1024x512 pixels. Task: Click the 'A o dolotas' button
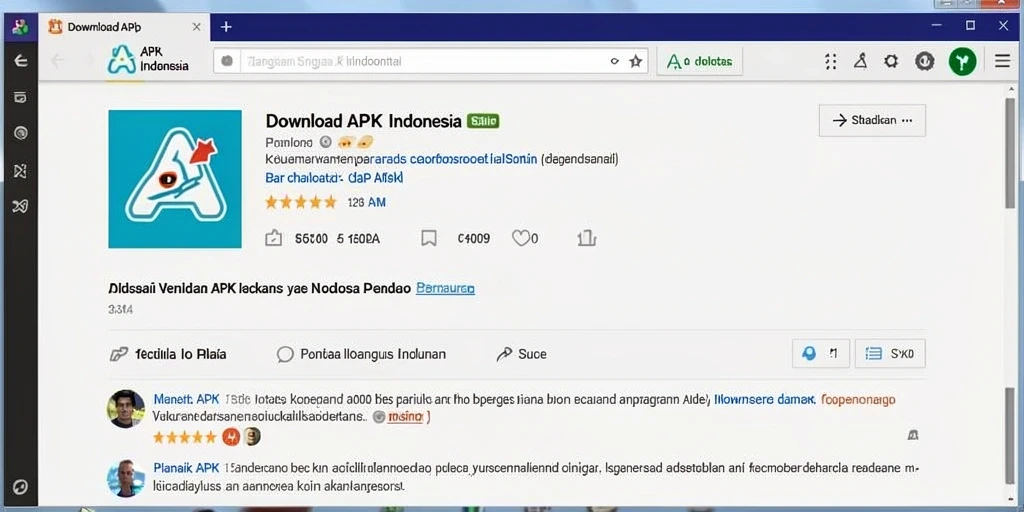tap(699, 61)
